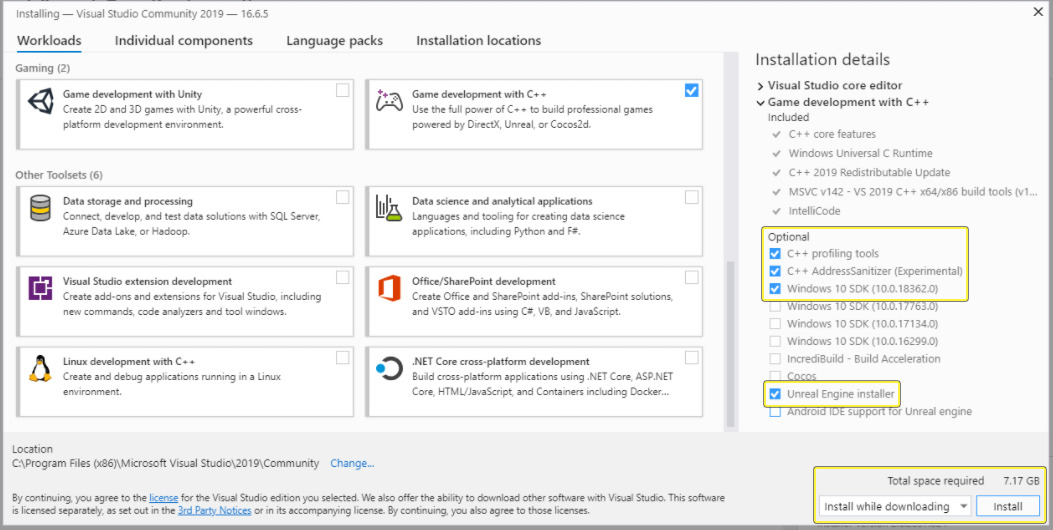Check Visual Studio extension development workload
This screenshot has height=530, width=1053.
click(342, 277)
